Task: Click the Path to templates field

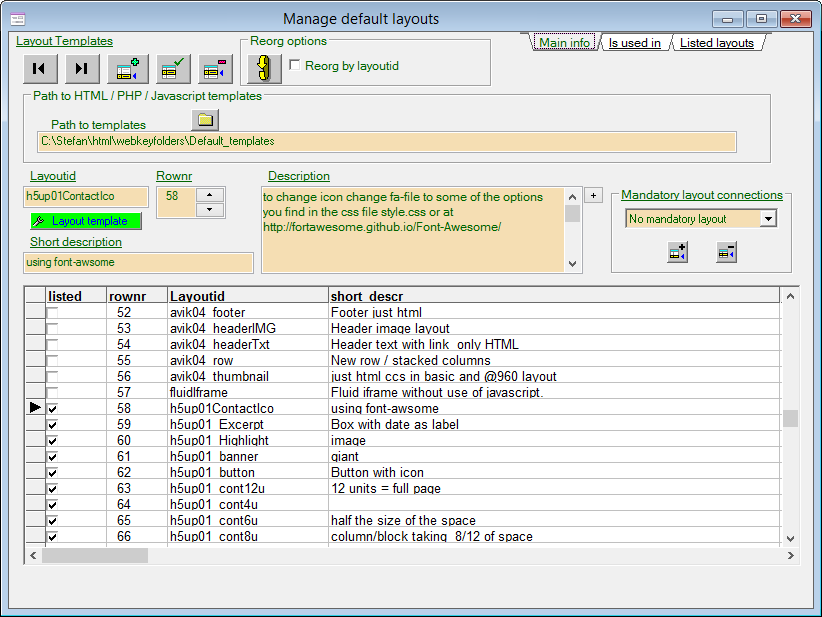Action: coord(387,142)
